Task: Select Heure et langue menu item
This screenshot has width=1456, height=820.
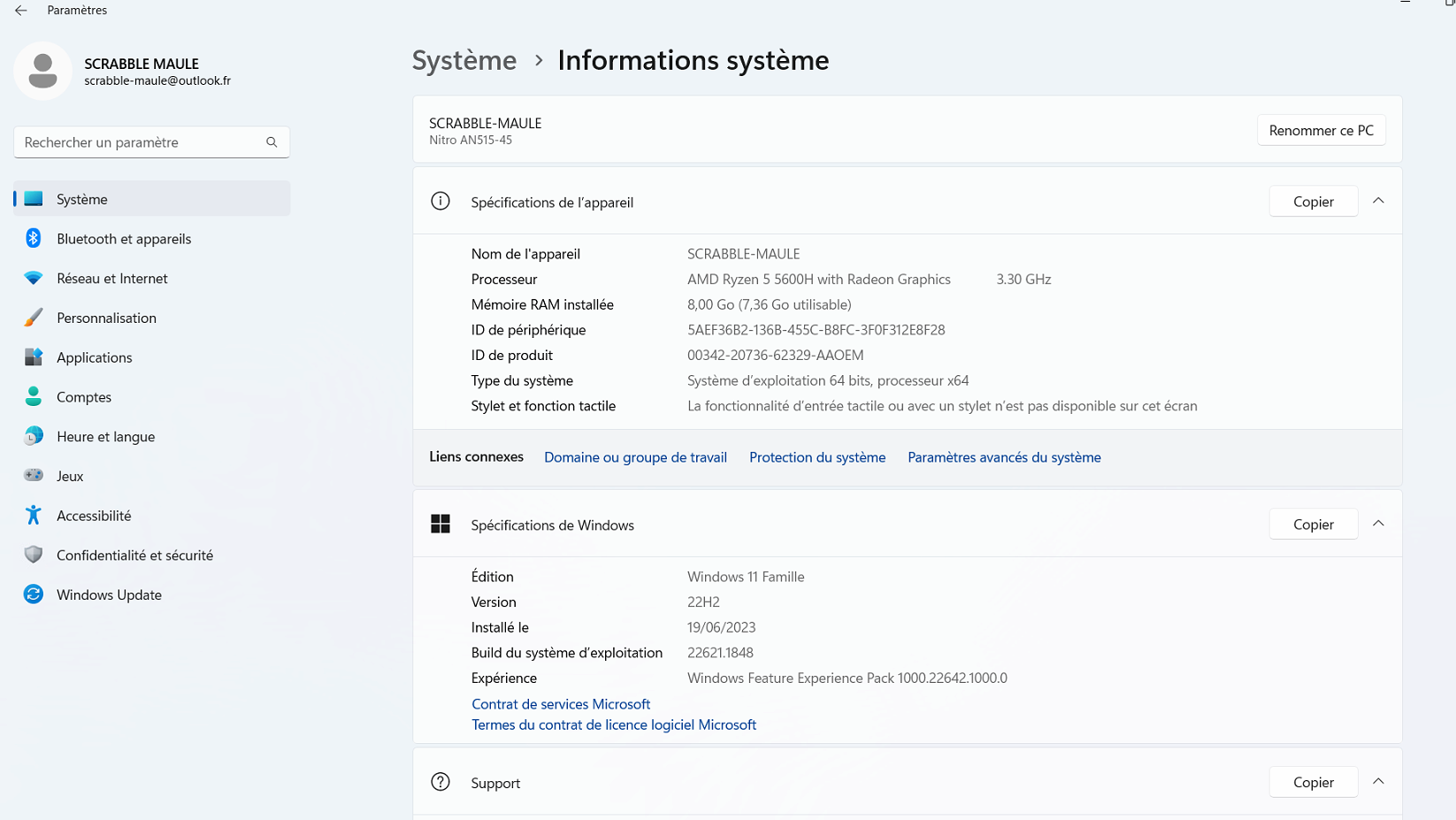Action: pos(105,437)
